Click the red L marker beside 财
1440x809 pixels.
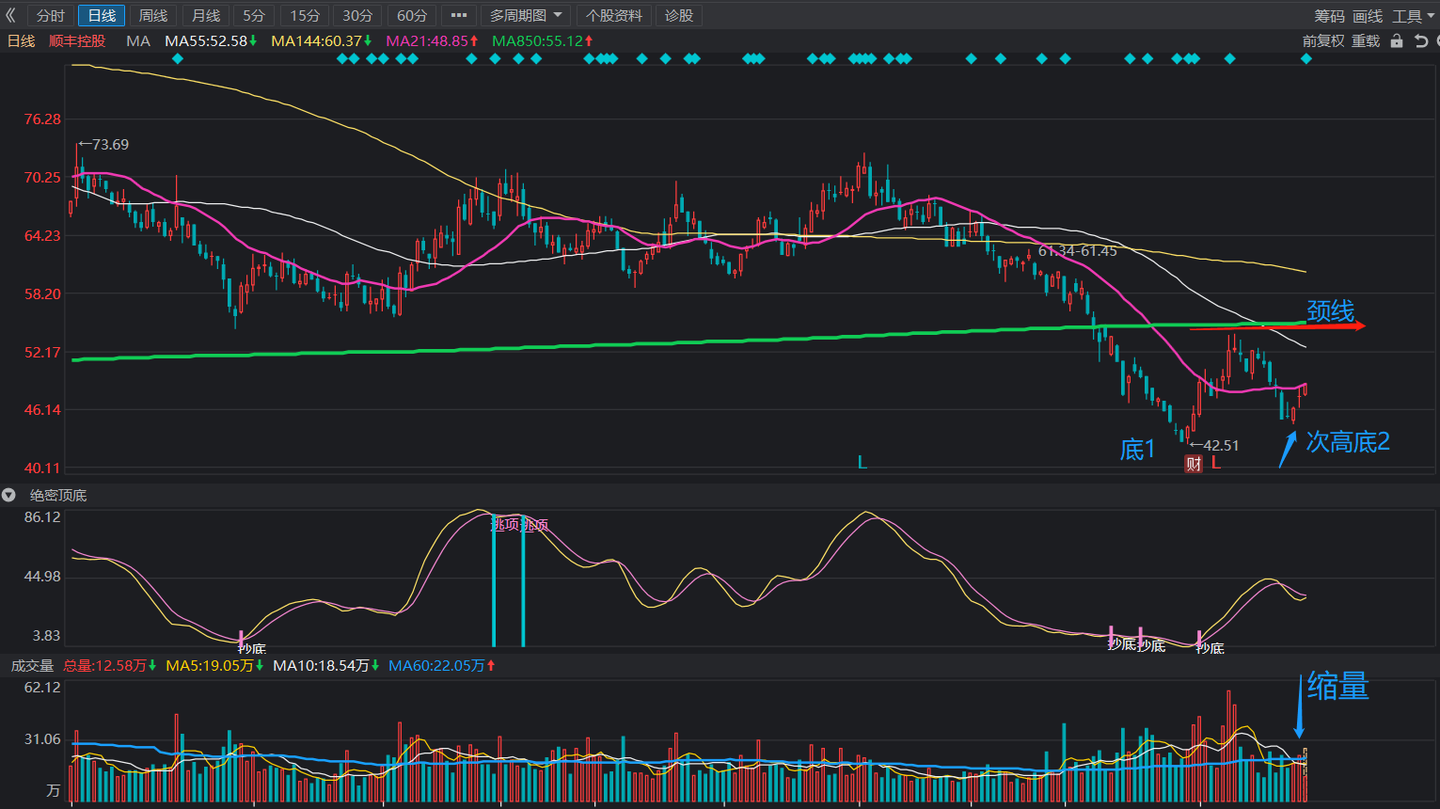click(x=1216, y=463)
